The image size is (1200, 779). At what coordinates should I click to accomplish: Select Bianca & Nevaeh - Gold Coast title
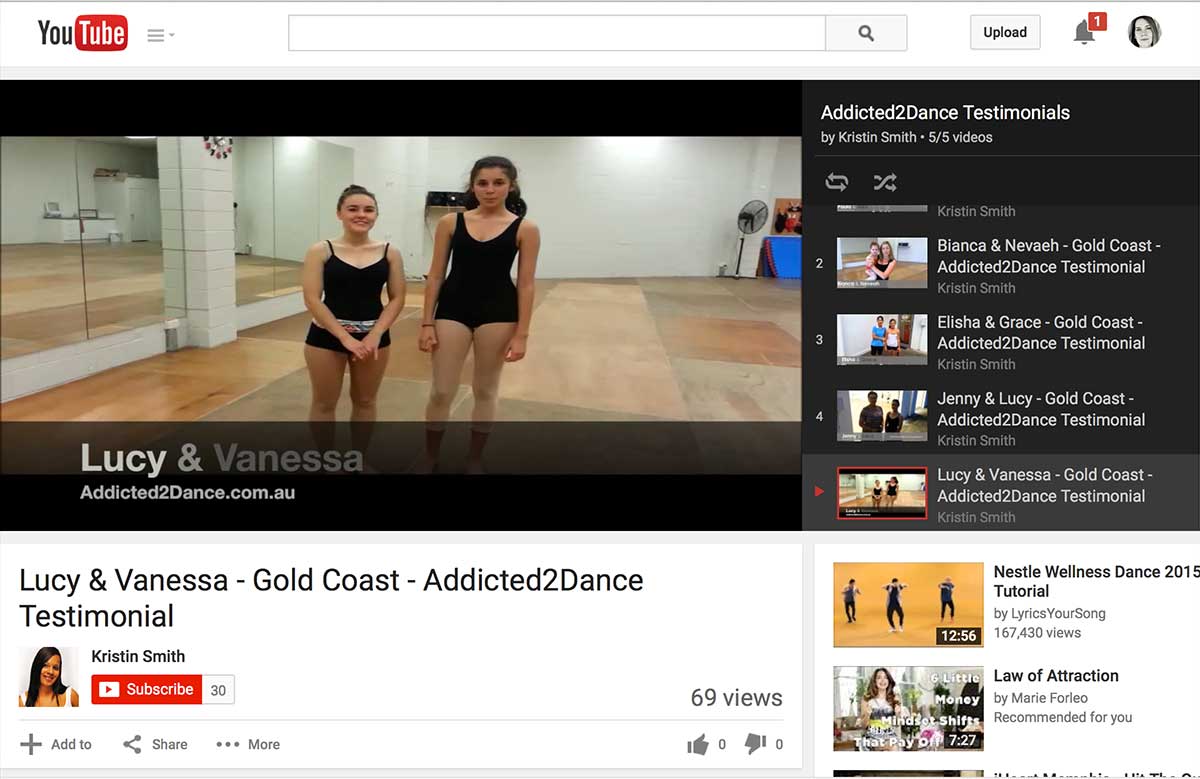(1049, 256)
